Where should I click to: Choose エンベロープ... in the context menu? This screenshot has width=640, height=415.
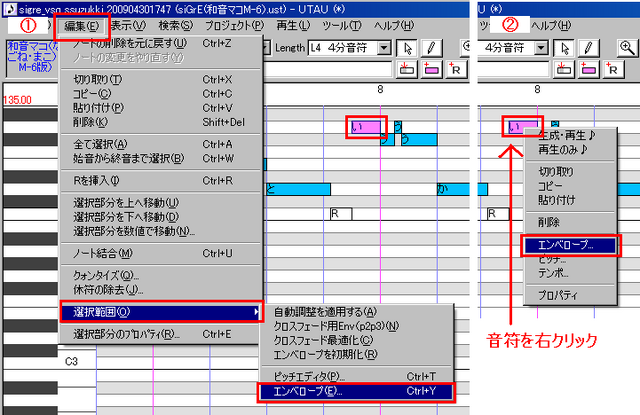pos(570,245)
